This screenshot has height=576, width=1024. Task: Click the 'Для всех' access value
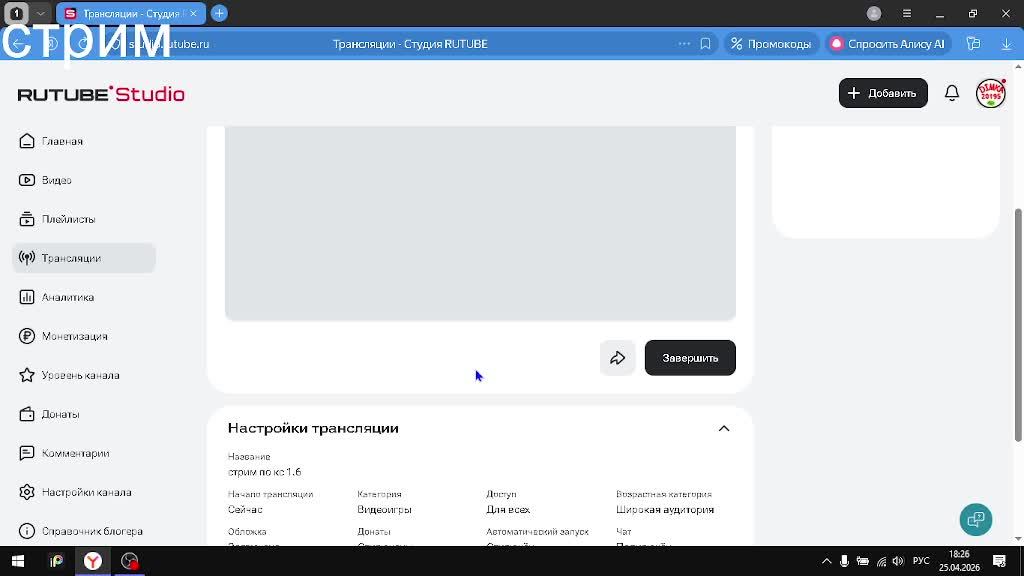508,509
